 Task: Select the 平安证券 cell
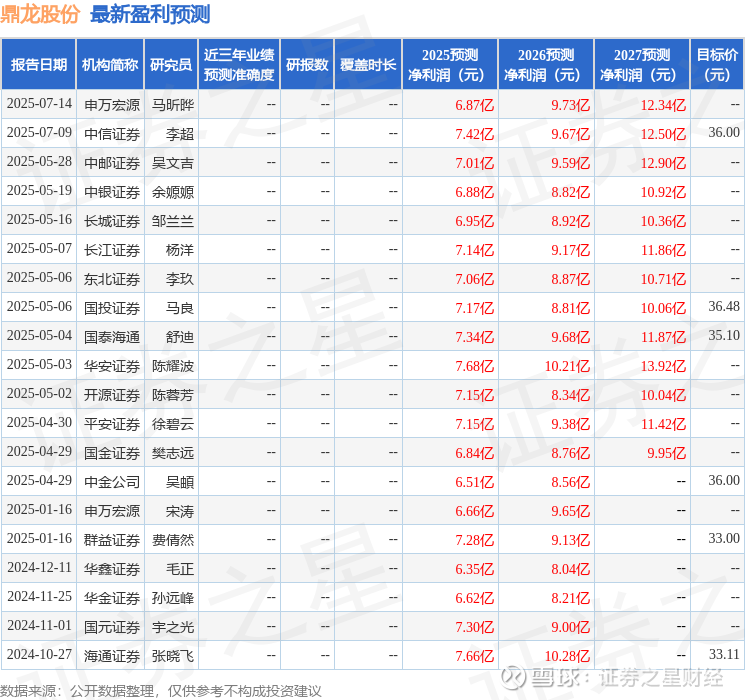tap(112, 424)
